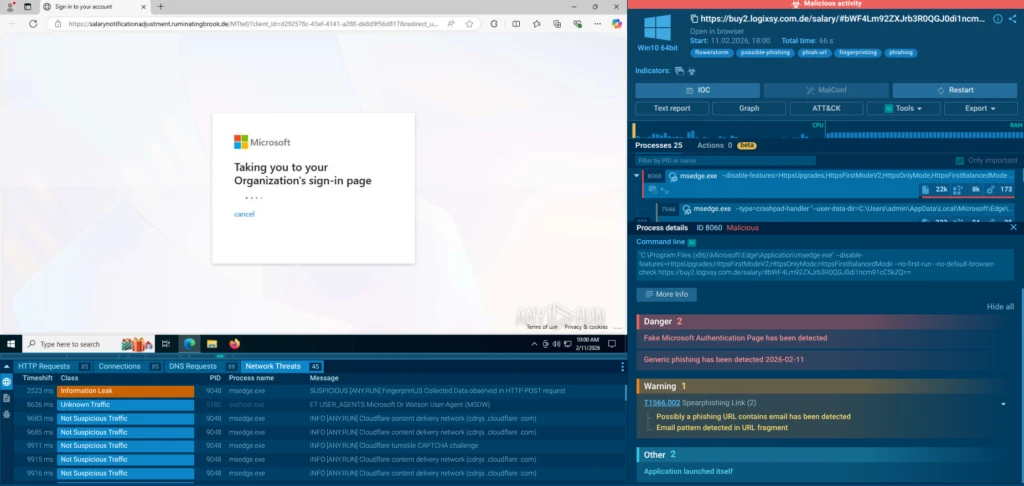The width and height of the screenshot is (1024, 486).
Task: Switch to the HTTP Requests tab
Action: 44,366
